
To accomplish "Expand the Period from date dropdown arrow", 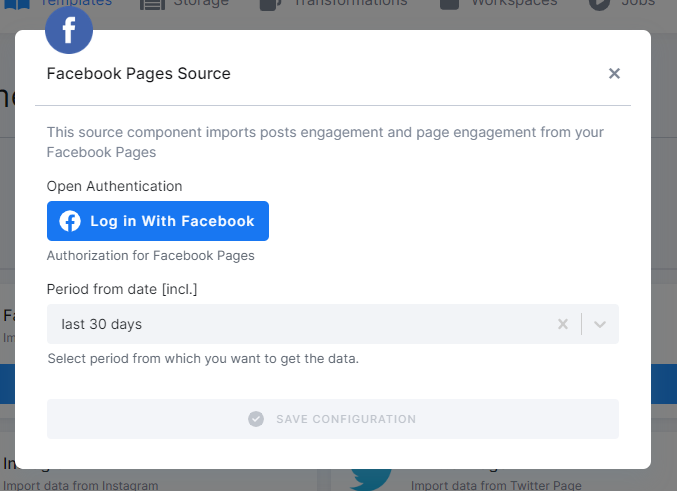I will tap(600, 324).
